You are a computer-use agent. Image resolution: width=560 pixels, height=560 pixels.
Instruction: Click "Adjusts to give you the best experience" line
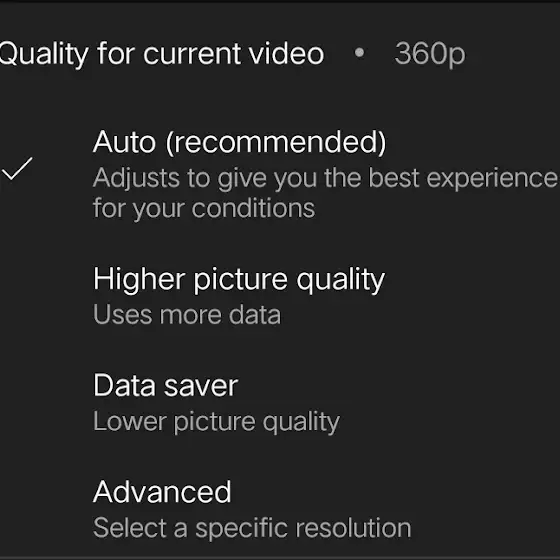click(x=325, y=178)
